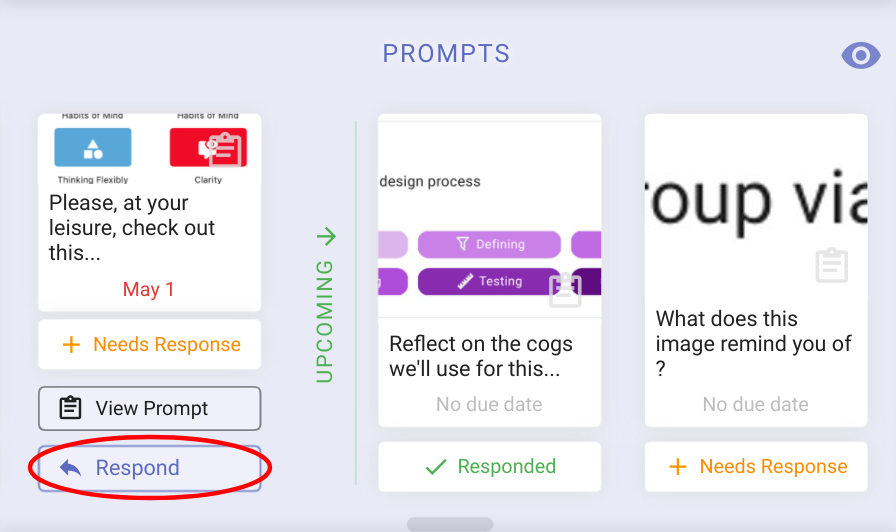This screenshot has height=532, width=896.
Task: Click clipboard icon on image prompt card
Action: click(x=831, y=265)
